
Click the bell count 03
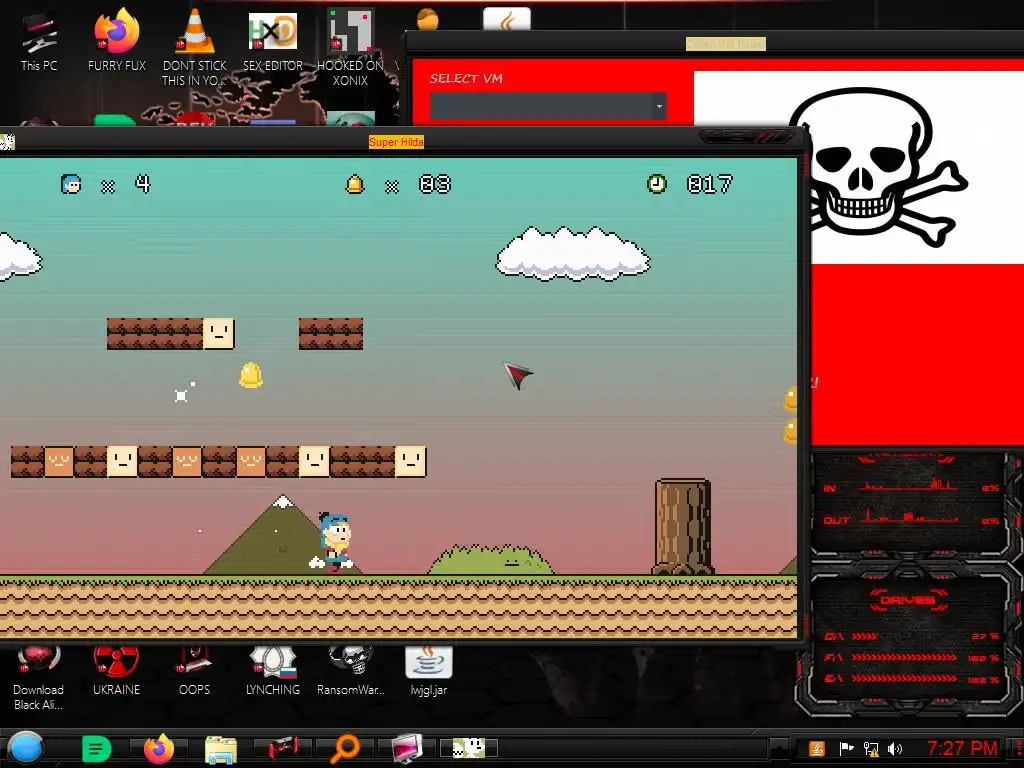[x=435, y=185]
